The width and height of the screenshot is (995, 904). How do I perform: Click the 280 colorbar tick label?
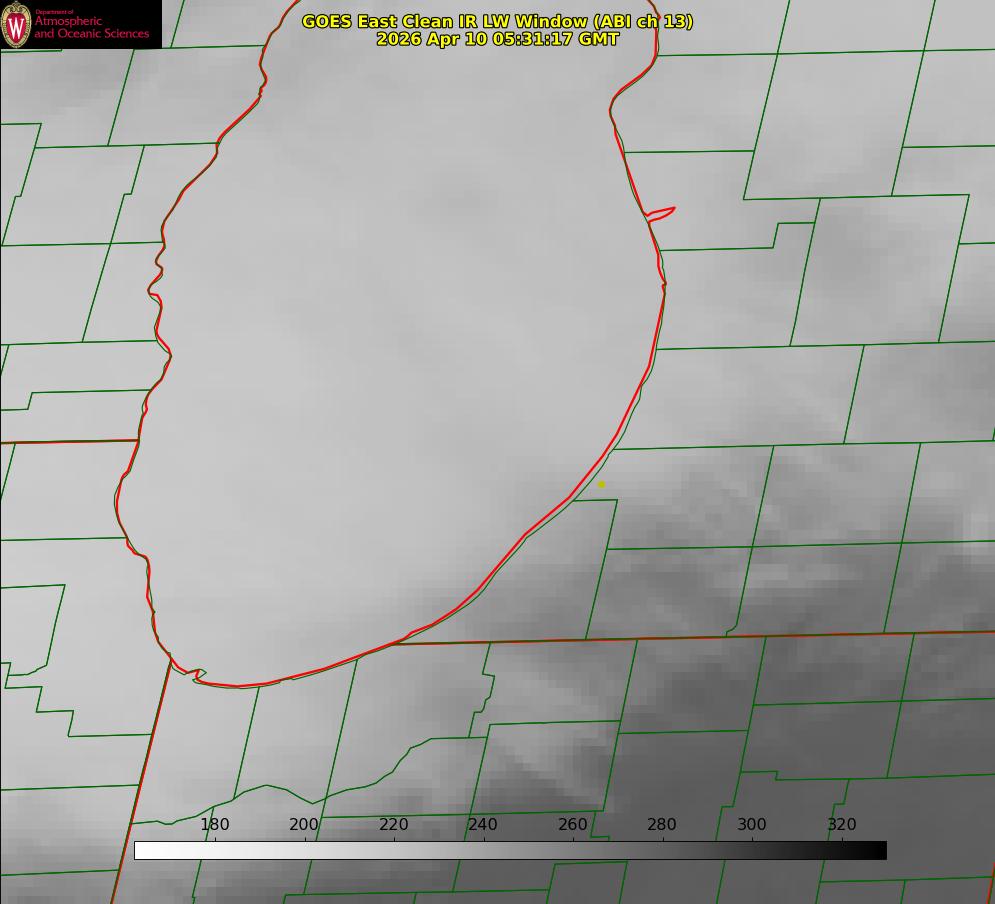pos(662,824)
